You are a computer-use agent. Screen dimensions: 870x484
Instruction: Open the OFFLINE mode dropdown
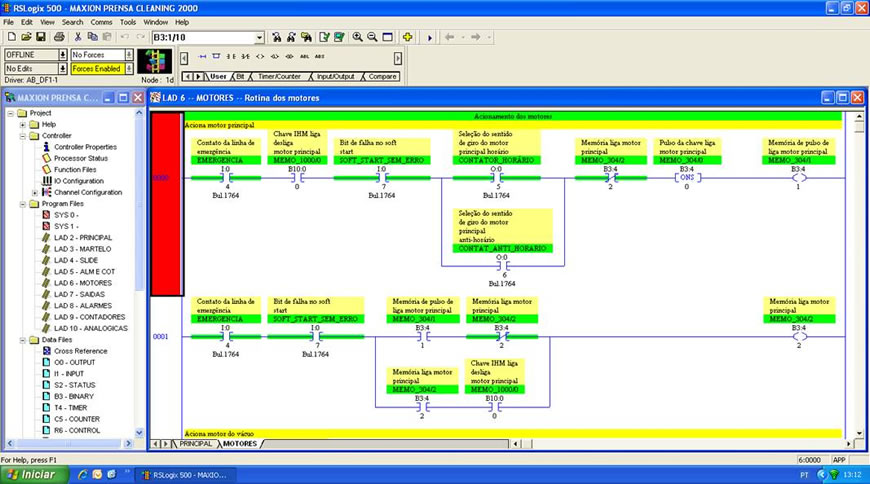click(63, 54)
